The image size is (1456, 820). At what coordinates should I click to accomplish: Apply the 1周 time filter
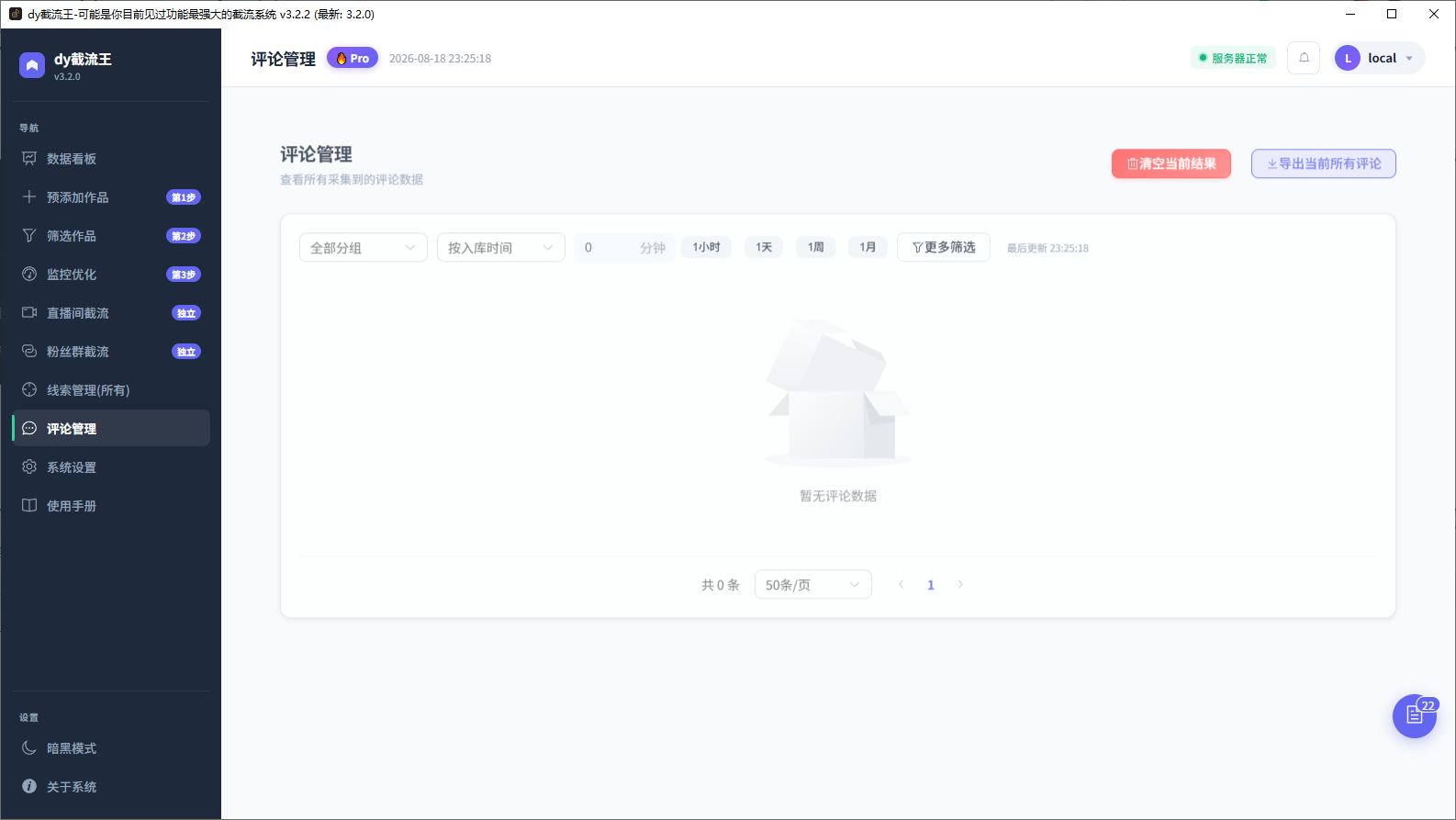[x=816, y=247]
